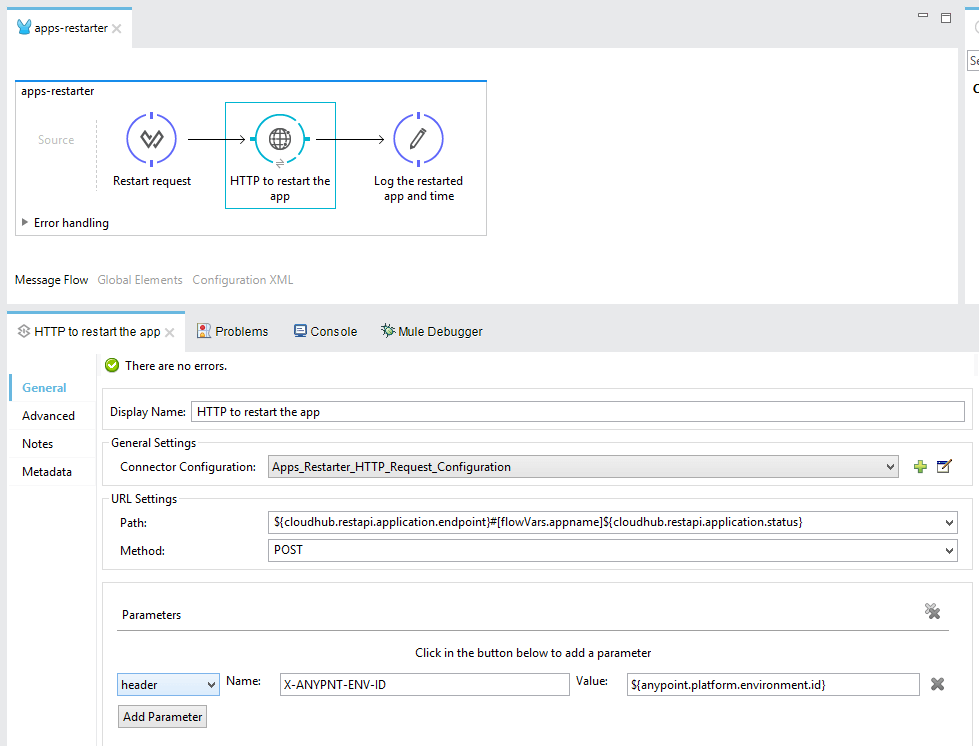The width and height of the screenshot is (979, 746).
Task: Delete the X-ANYPNT-ENV-ID header parameter
Action: pos(937,684)
